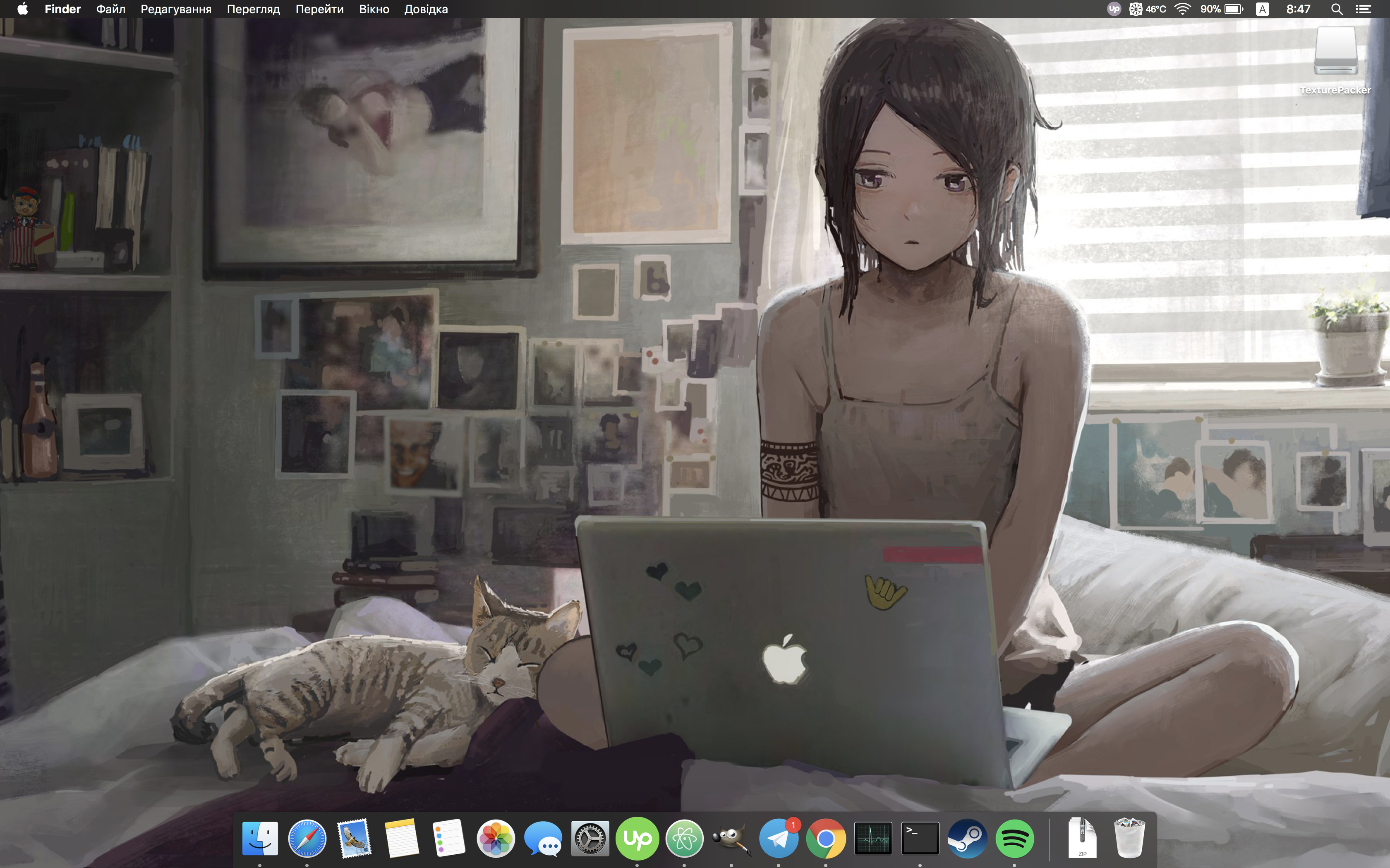This screenshot has width=1390, height=868.
Task: Click the 8:47 clock
Action: pos(1298,9)
